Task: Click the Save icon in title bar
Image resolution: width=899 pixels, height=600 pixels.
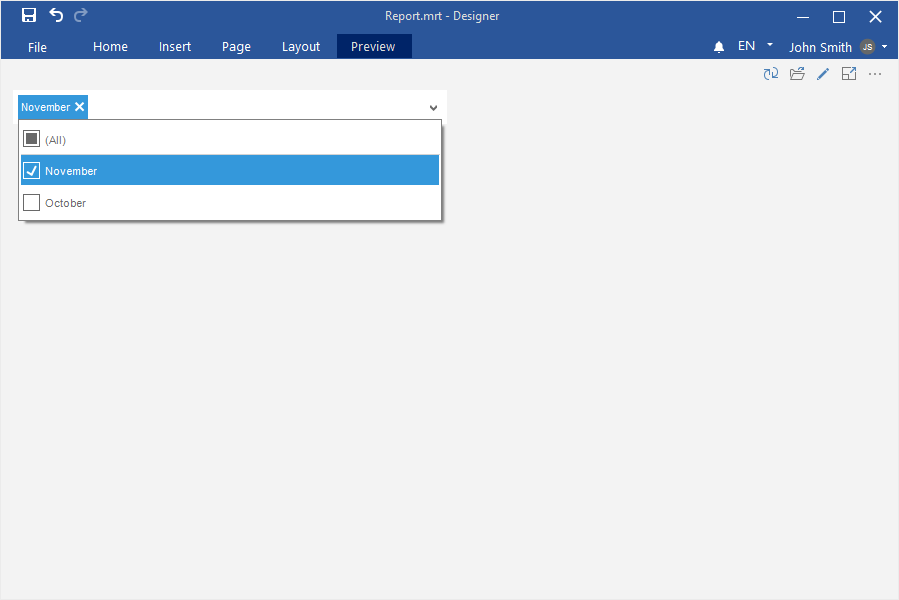Action: click(x=29, y=15)
